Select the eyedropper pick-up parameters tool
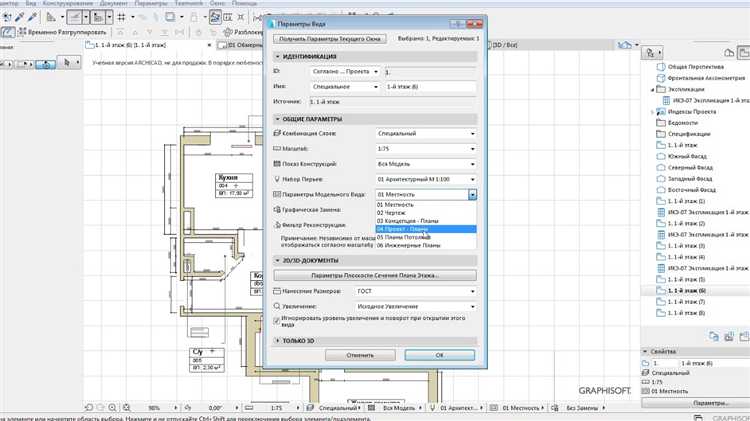Viewport: 750px width, 421px height. tap(20, 17)
